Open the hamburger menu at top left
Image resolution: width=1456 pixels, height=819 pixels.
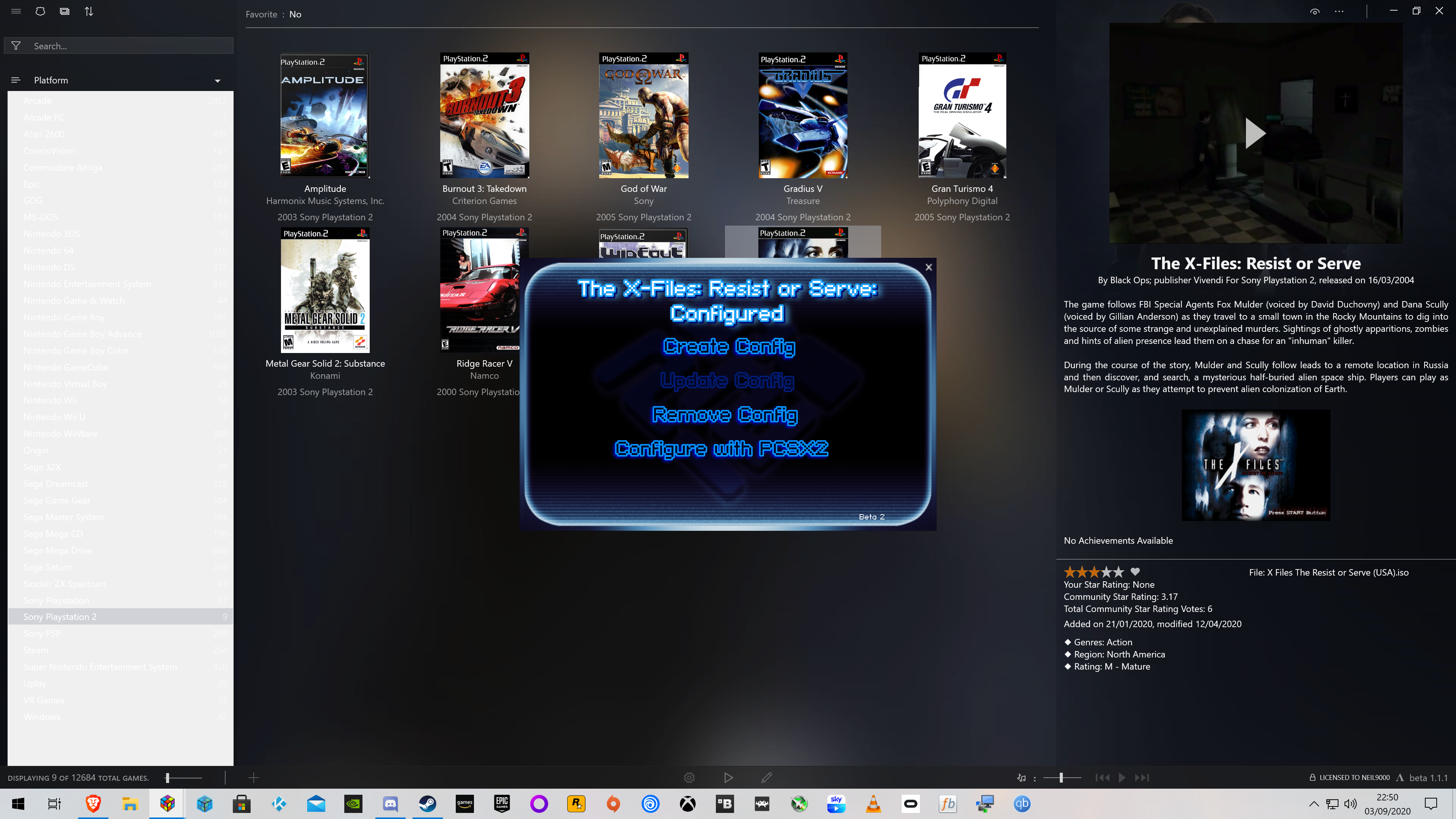(16, 11)
